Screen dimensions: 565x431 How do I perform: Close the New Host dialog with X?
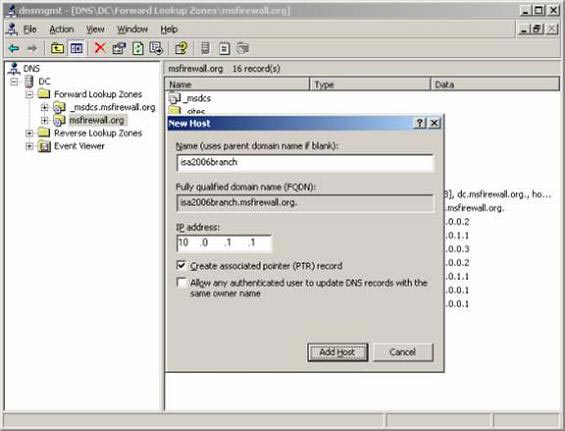(x=434, y=123)
